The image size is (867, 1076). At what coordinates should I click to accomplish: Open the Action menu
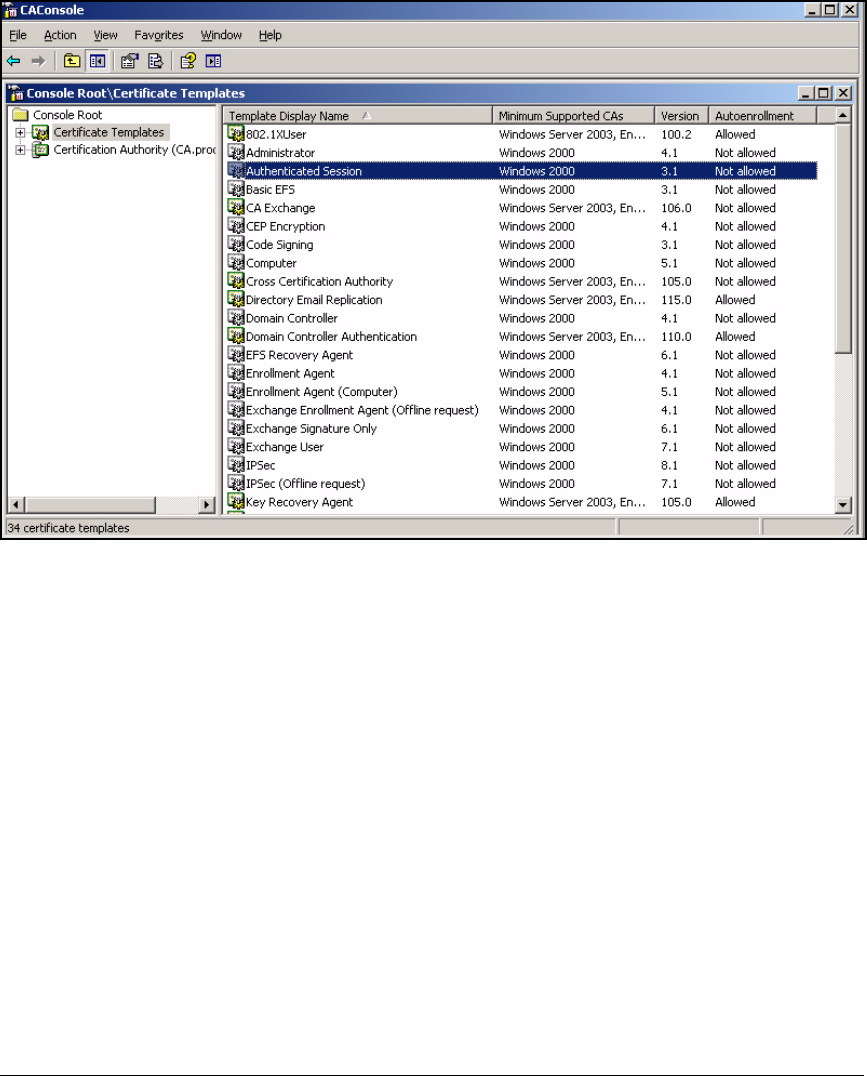60,35
